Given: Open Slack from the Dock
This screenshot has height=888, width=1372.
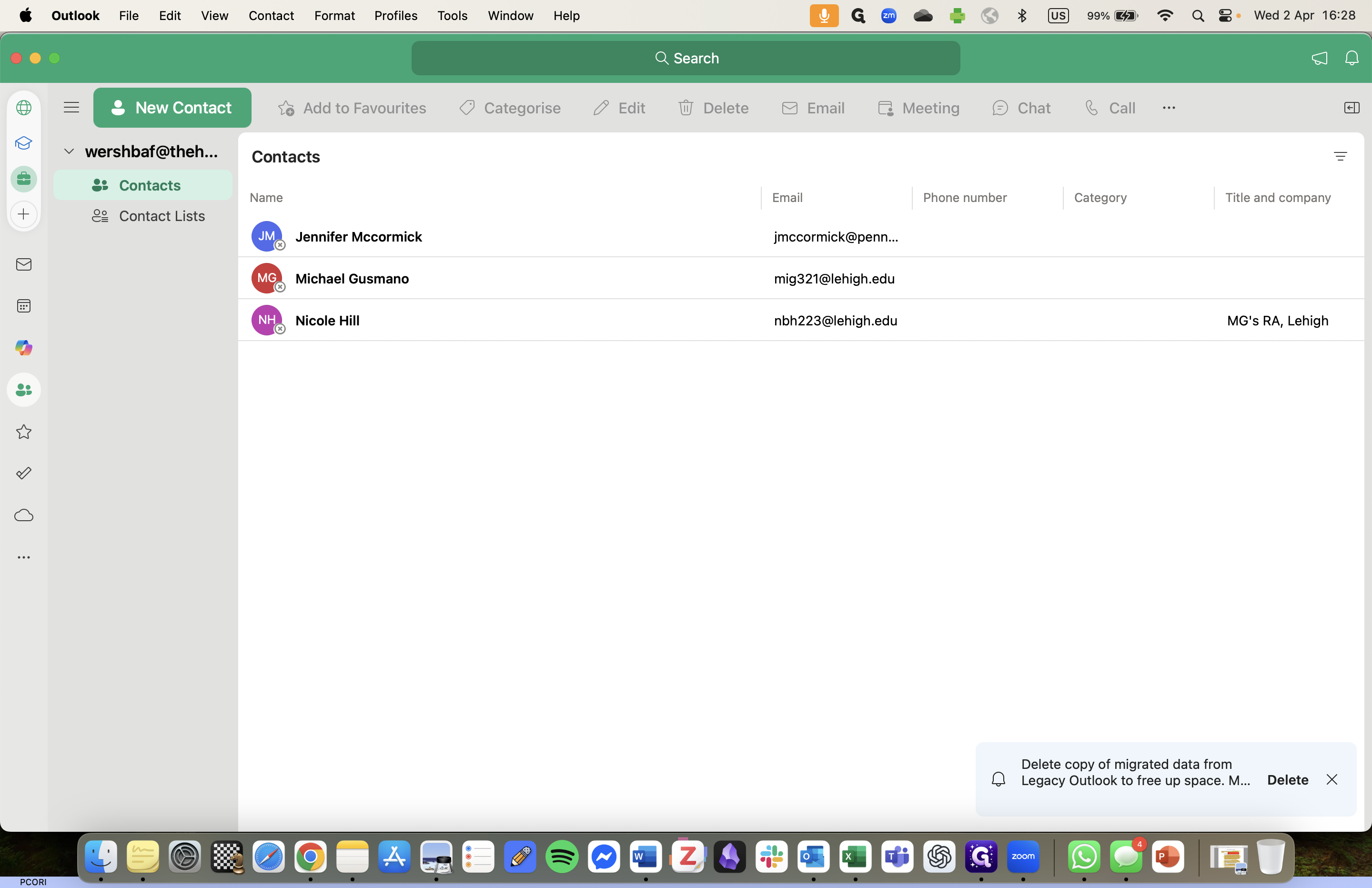Looking at the screenshot, I should click(x=771, y=858).
